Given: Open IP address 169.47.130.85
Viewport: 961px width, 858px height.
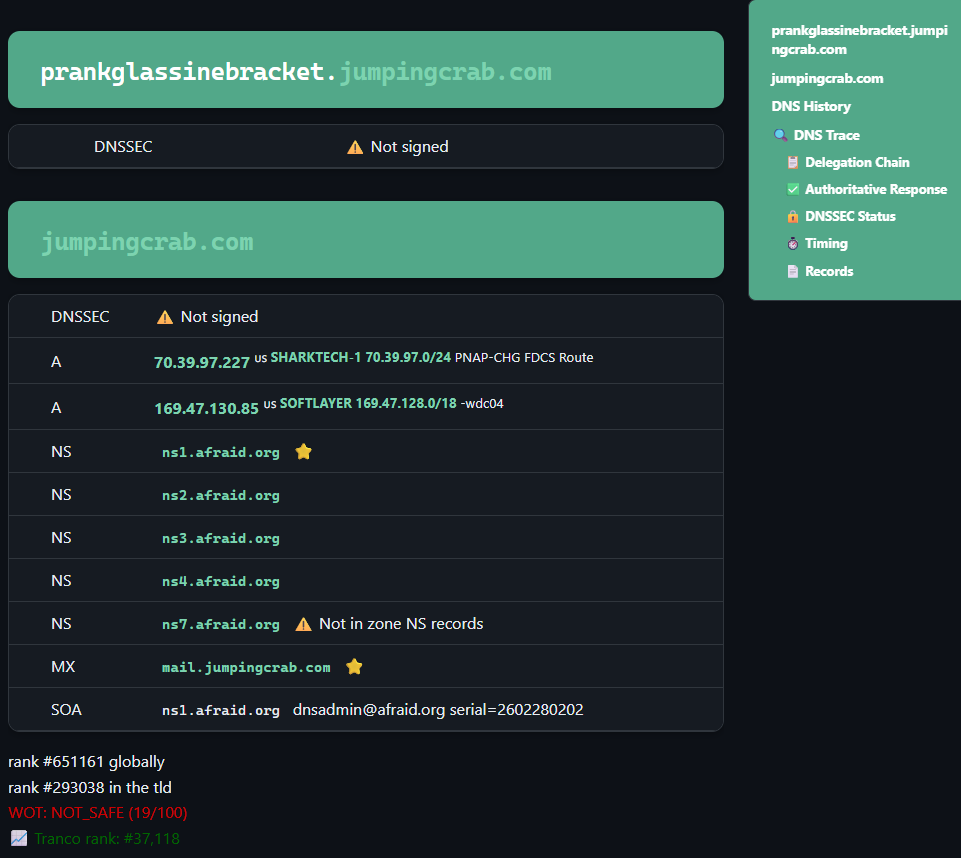Looking at the screenshot, I should (206, 408).
